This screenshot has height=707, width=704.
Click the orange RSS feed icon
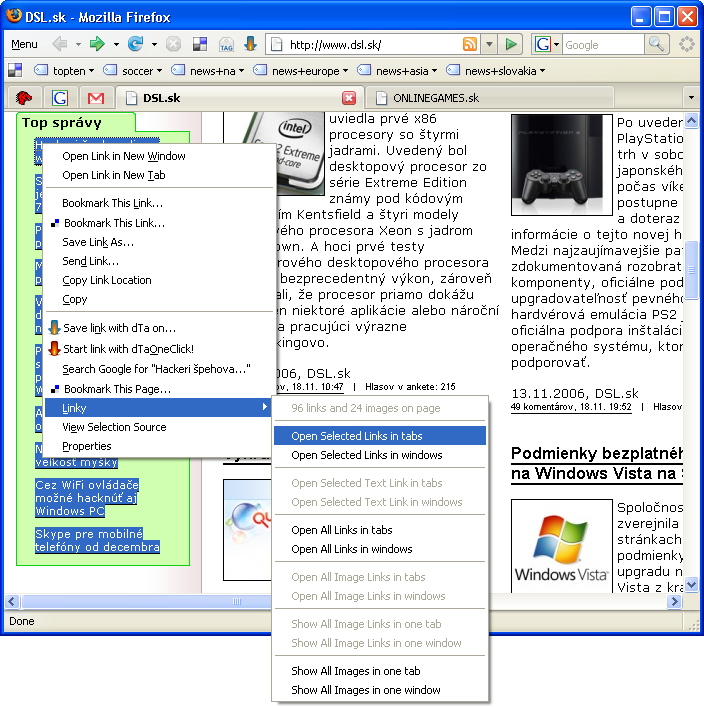(470, 44)
